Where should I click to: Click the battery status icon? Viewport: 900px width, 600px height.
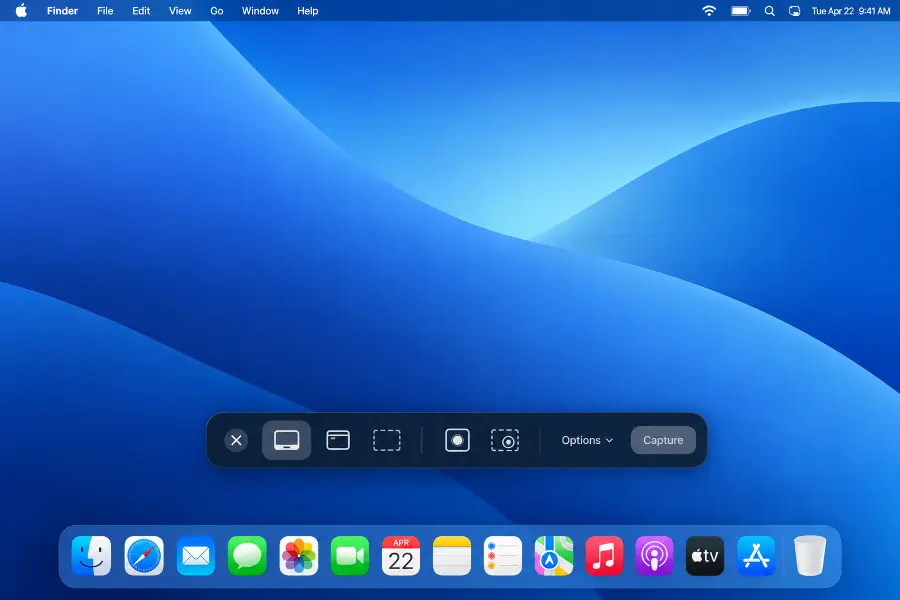740,11
